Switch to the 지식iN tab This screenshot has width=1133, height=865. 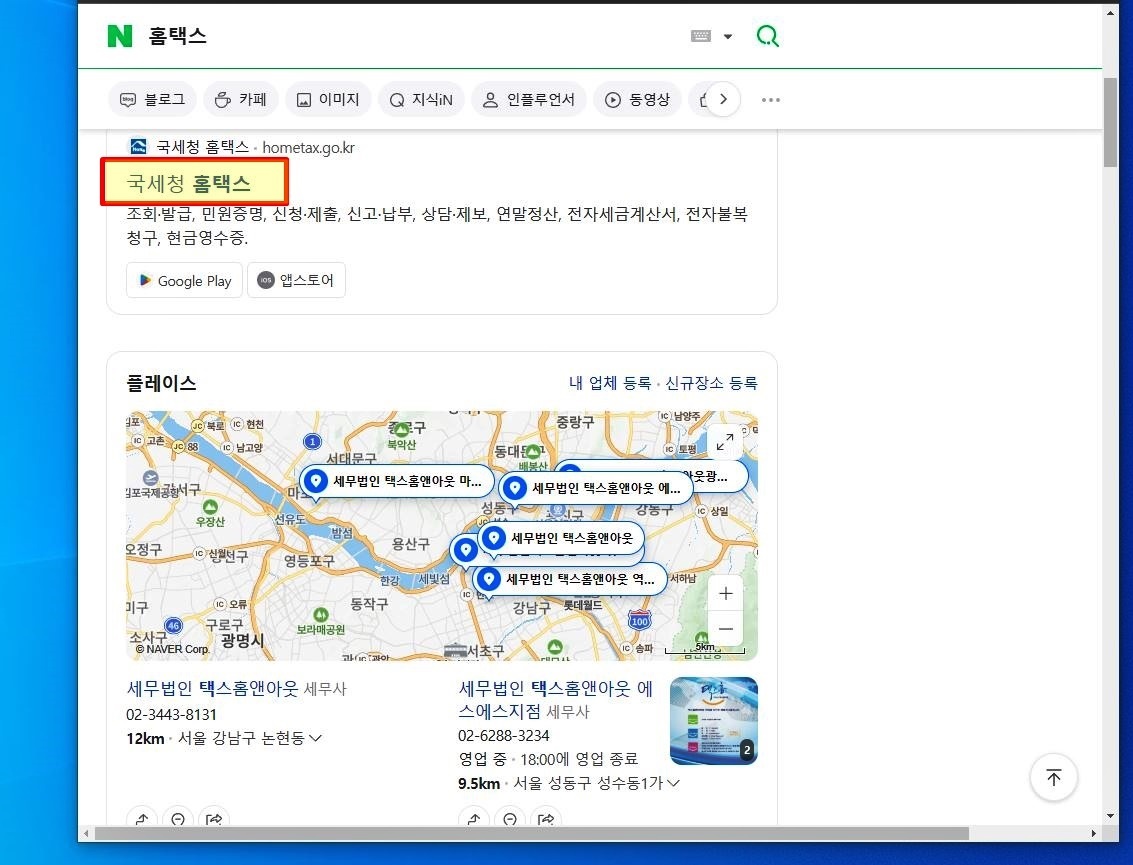[x=421, y=99]
